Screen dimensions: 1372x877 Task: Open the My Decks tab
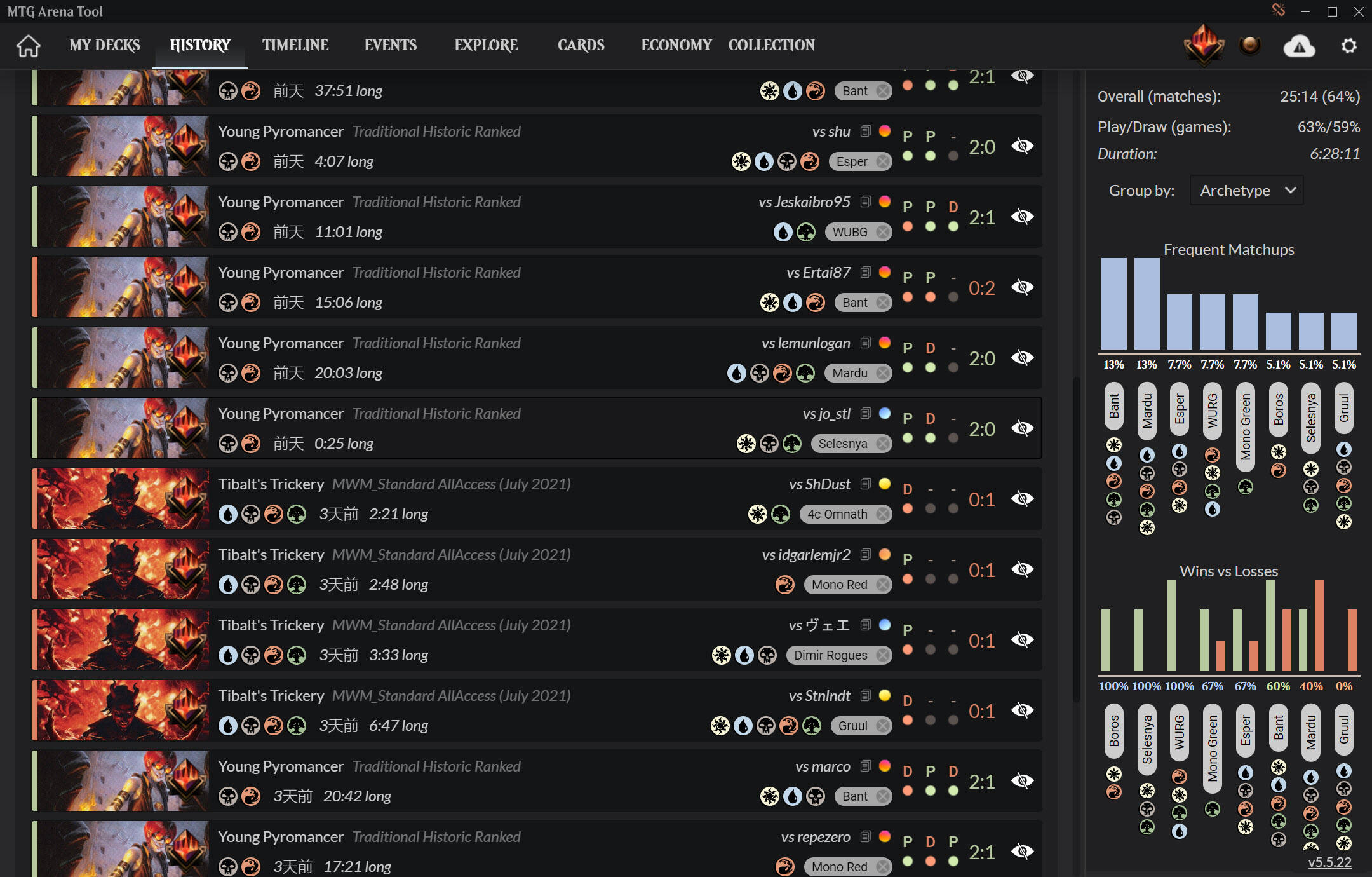(x=105, y=45)
